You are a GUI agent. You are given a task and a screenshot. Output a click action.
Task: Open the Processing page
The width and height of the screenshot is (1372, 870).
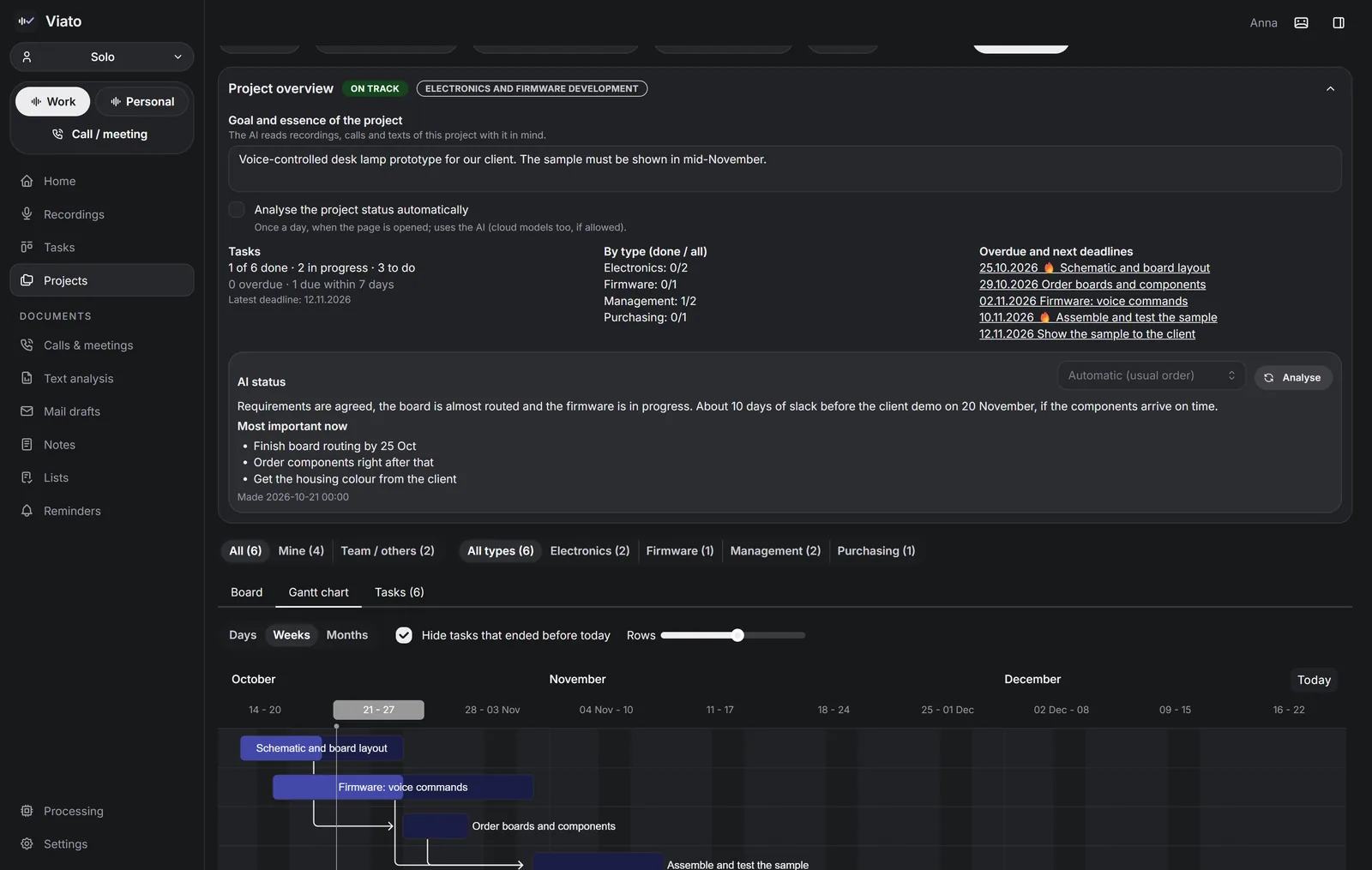click(102, 811)
